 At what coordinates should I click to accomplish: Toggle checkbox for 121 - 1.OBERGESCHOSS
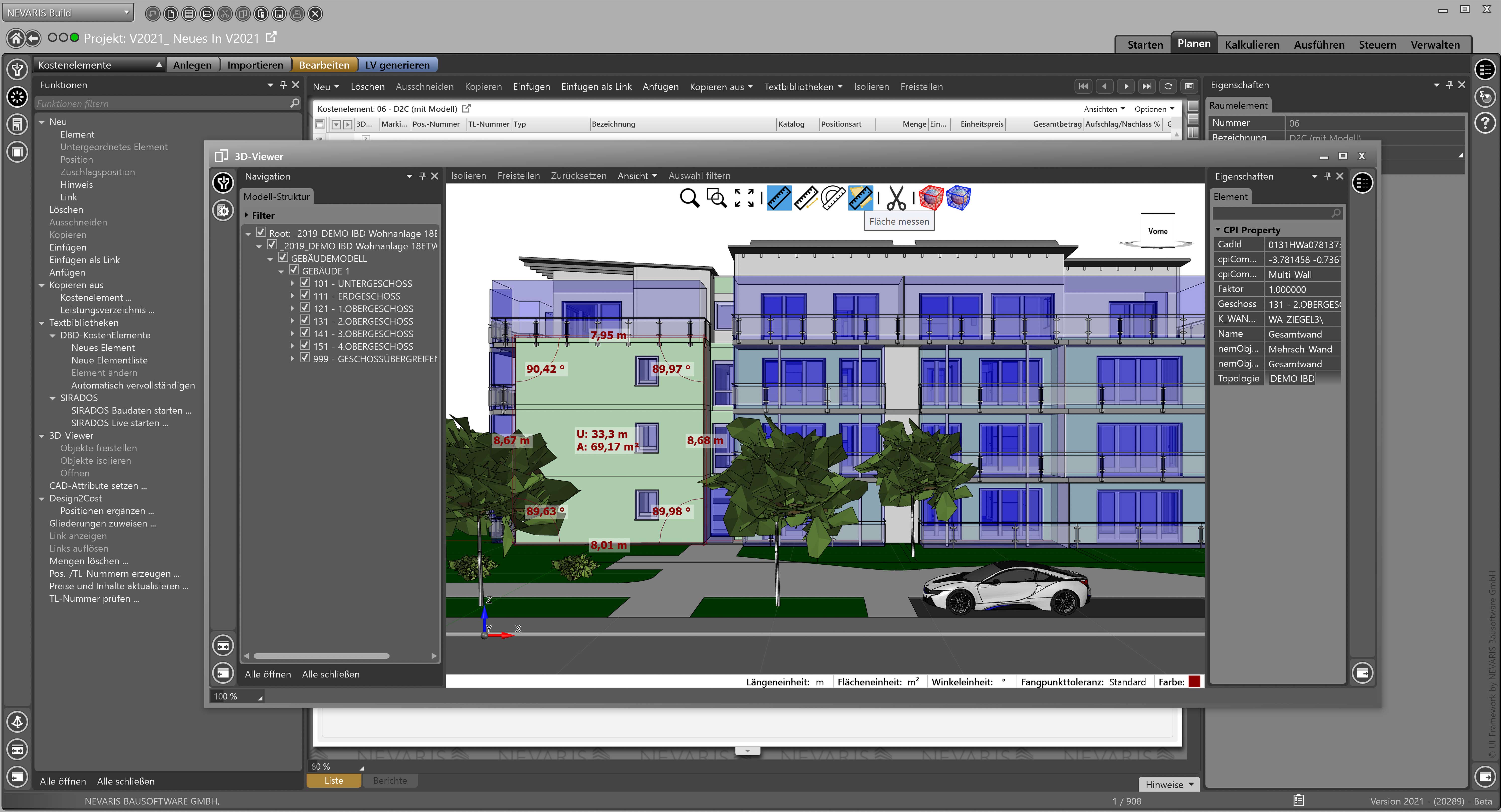(x=305, y=308)
